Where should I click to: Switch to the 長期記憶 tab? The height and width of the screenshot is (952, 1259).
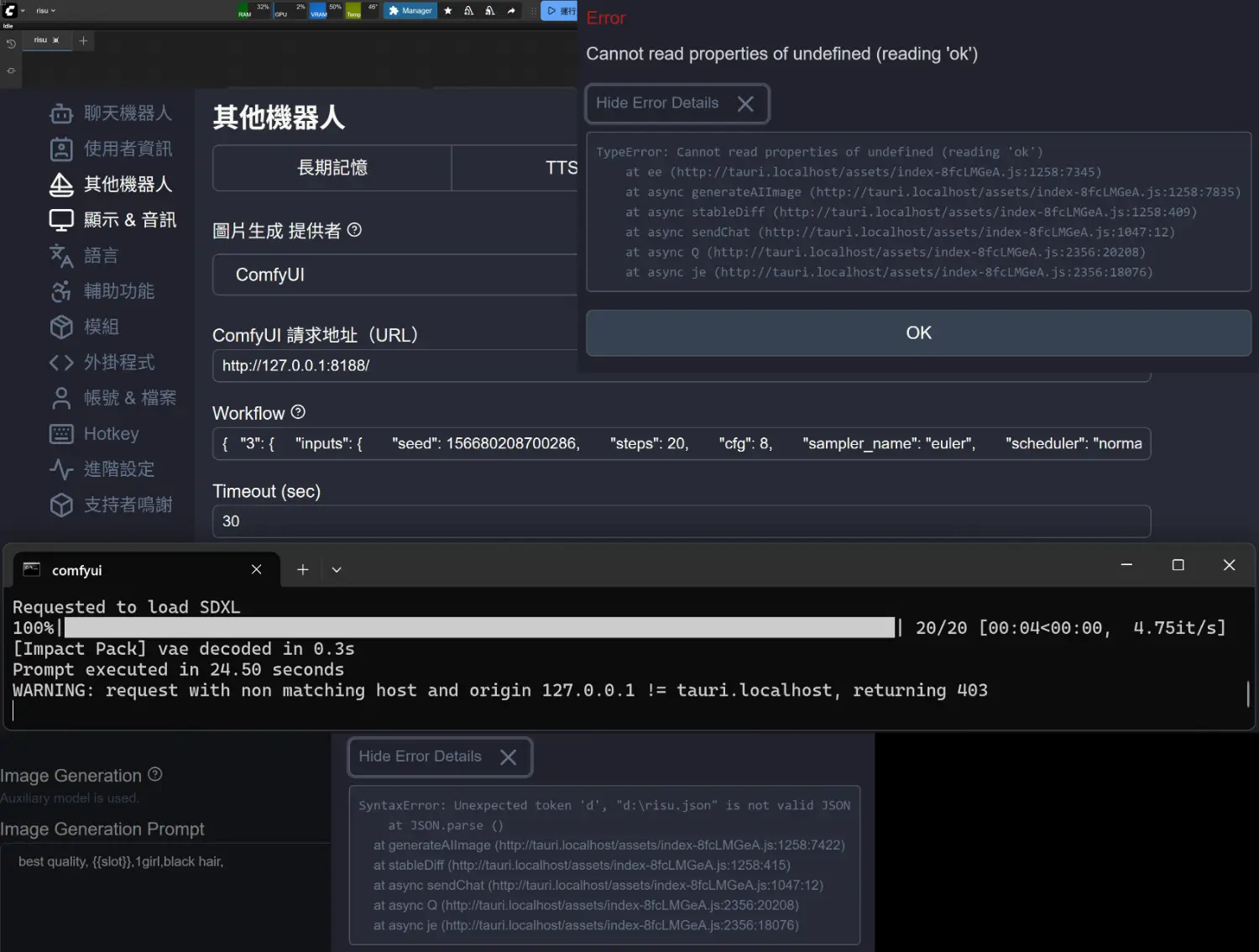(332, 168)
